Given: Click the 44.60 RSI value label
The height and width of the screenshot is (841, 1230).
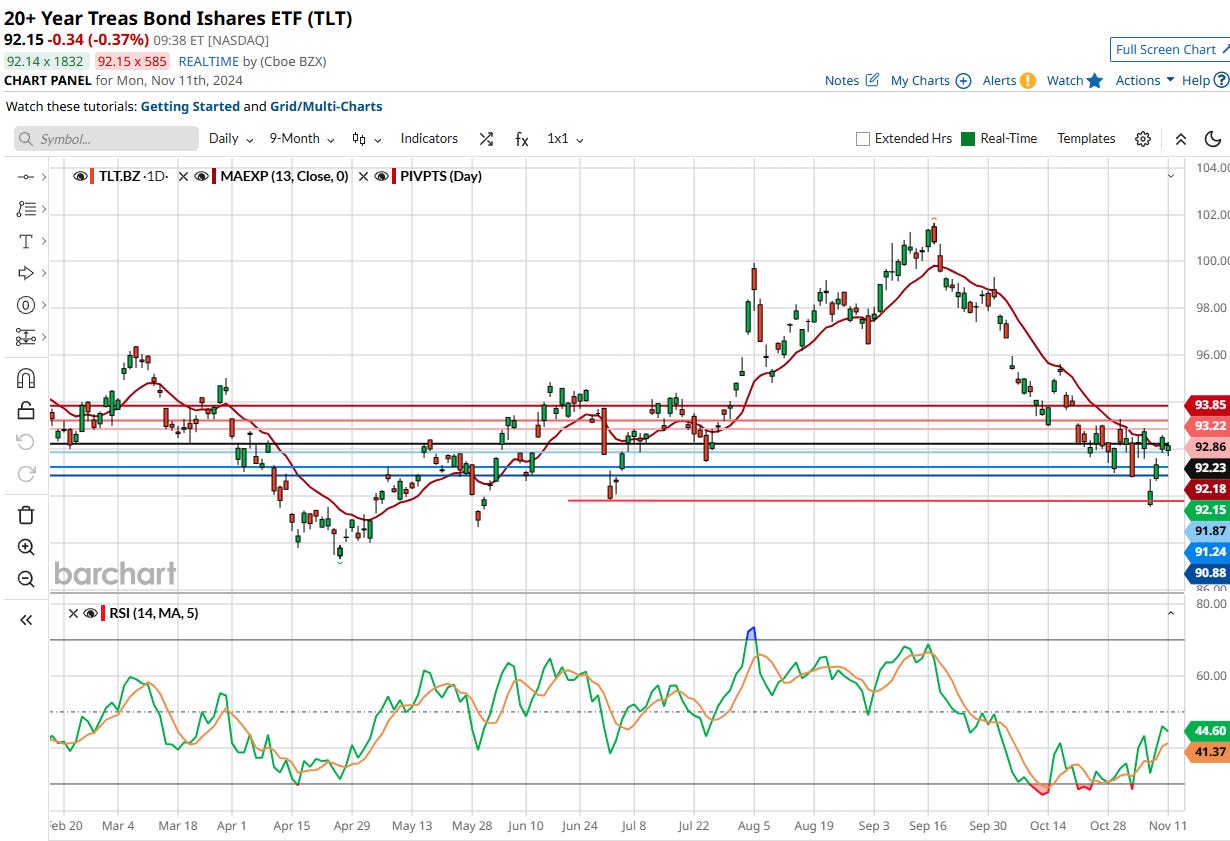Looking at the screenshot, I should pyautogui.click(x=1206, y=731).
